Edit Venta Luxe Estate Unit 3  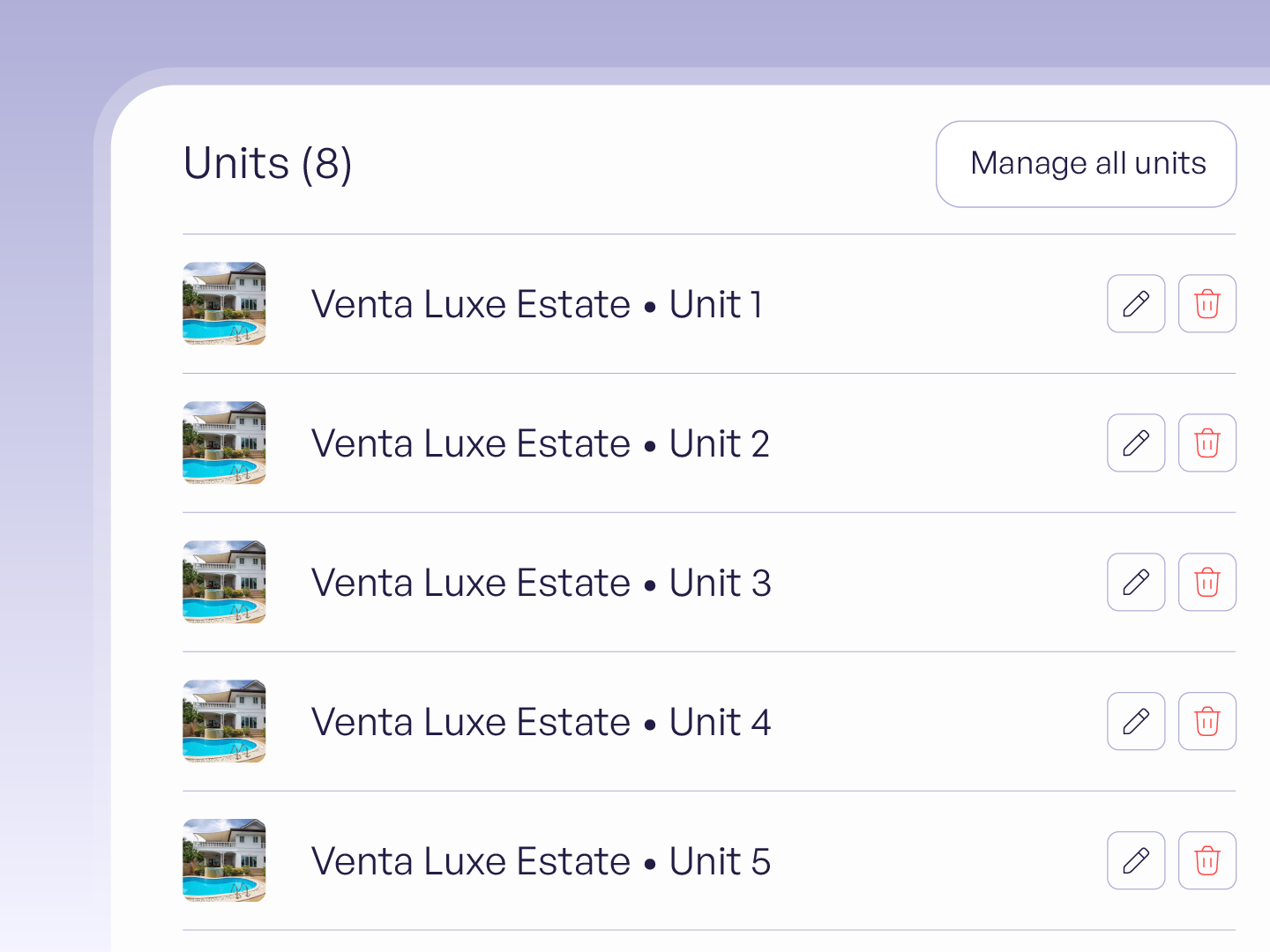[x=1136, y=582]
